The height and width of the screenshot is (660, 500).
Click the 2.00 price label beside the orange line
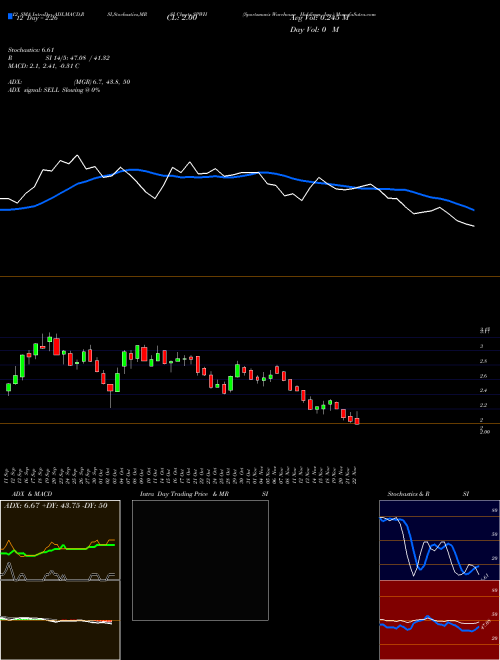coord(485,432)
